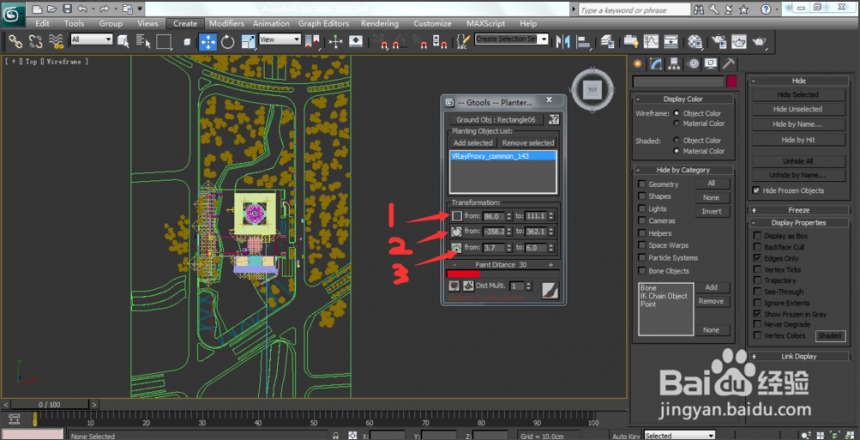
Task: Collapse the Hide by Category rollout
Action: tap(683, 170)
